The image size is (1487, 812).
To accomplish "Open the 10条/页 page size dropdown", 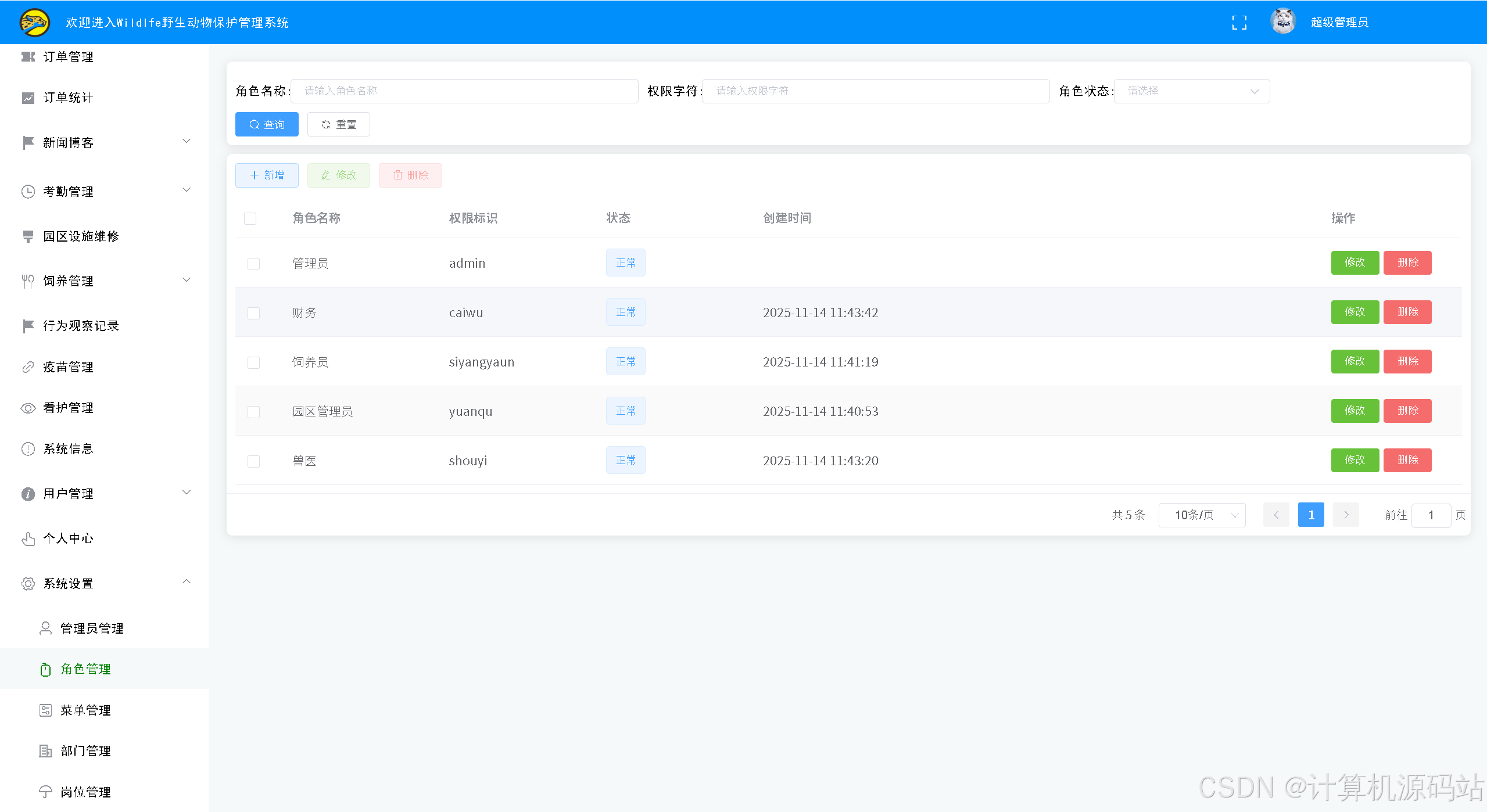I will pos(1202,515).
